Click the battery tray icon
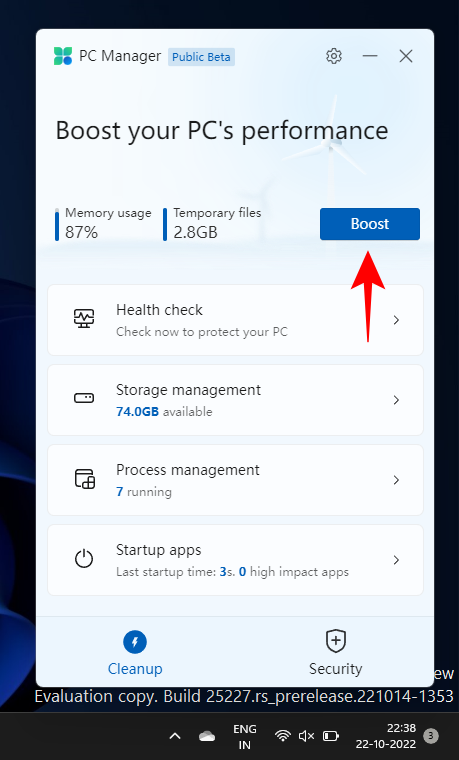Screen dimensions: 459x760 [331, 736]
